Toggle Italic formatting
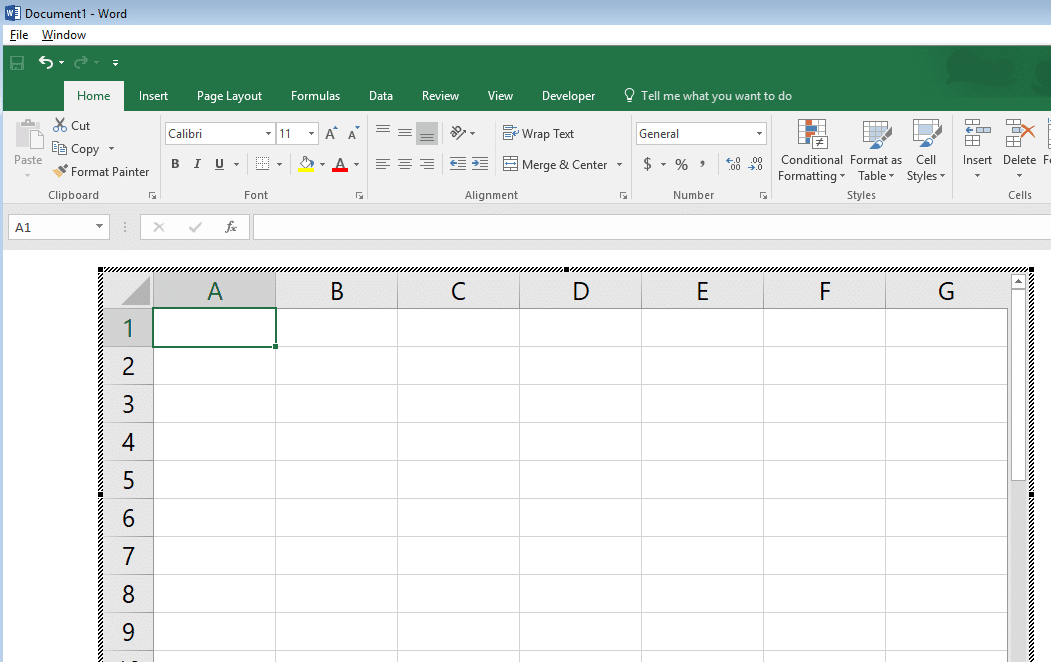 click(x=197, y=164)
